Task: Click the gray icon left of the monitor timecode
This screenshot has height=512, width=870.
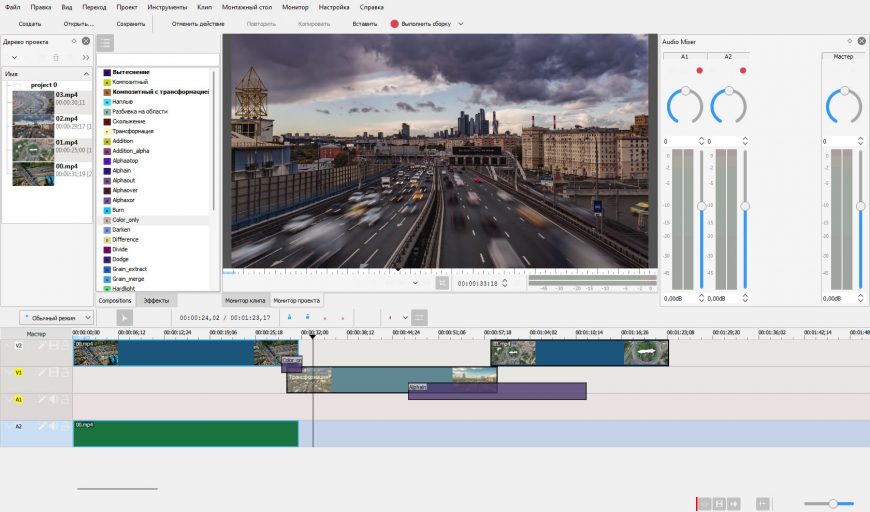Action: pos(442,283)
